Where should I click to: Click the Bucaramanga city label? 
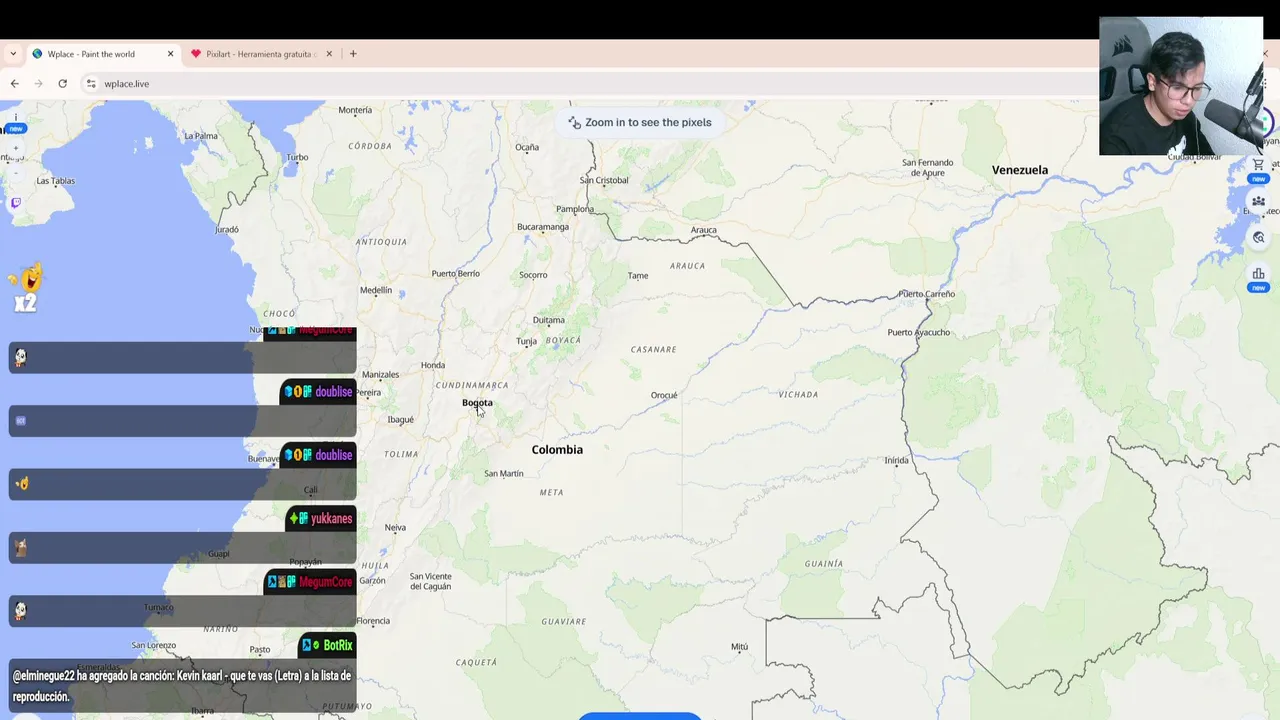[543, 227]
